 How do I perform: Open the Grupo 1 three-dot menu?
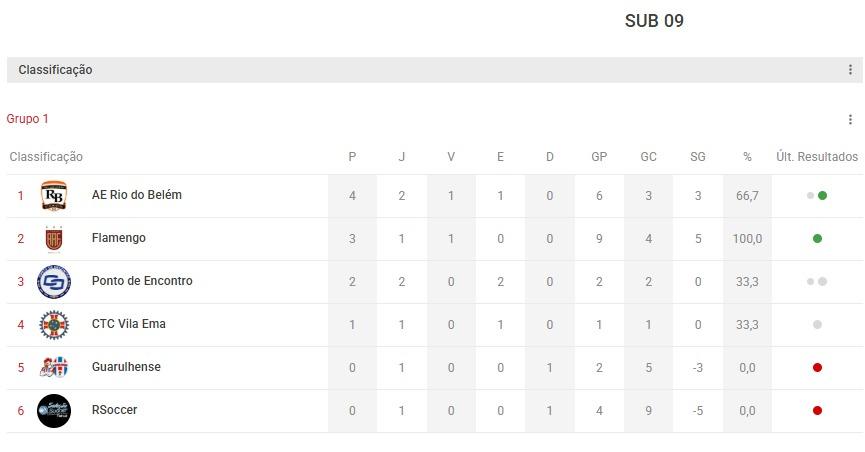pos(850,119)
